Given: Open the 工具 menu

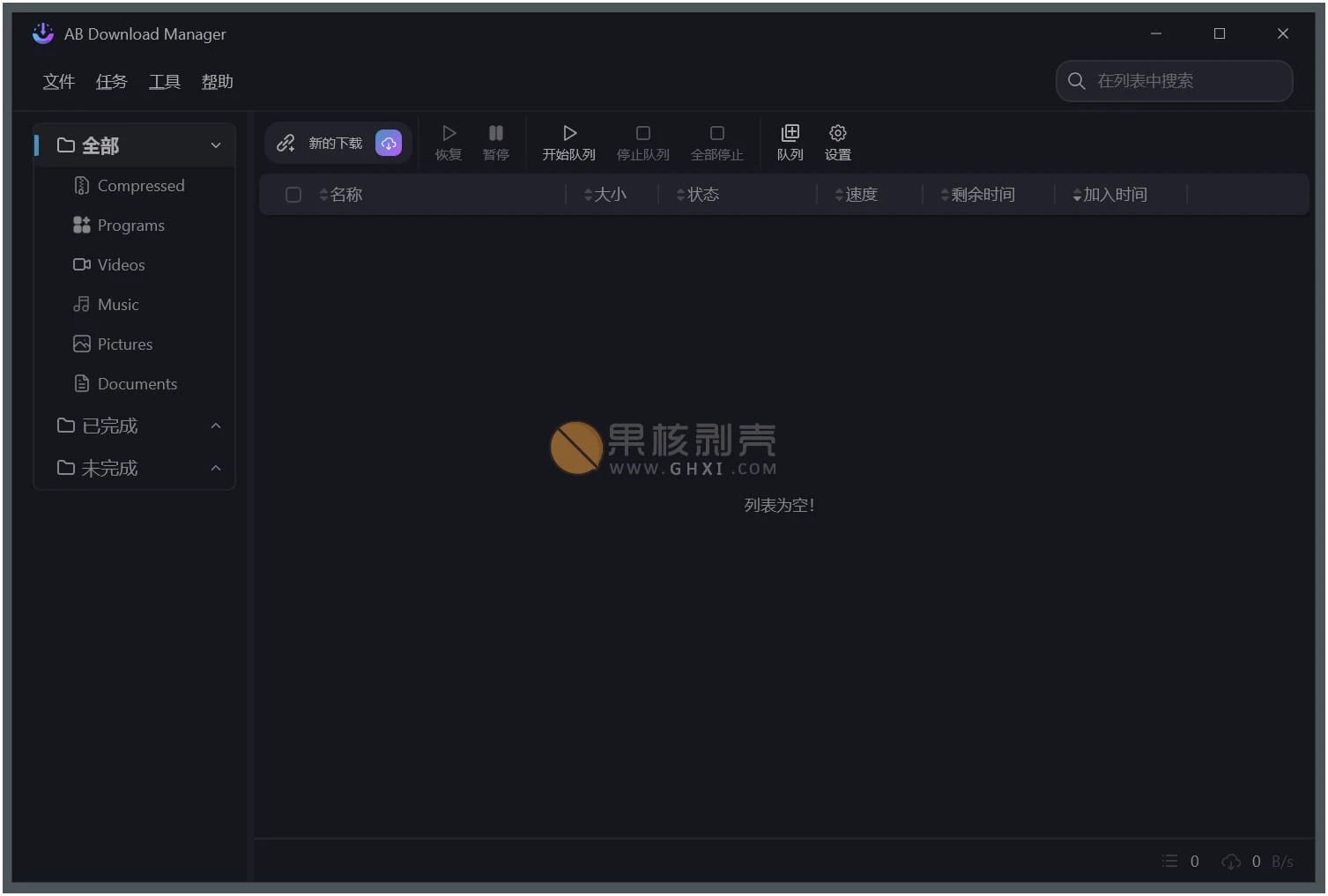Looking at the screenshot, I should 165,82.
